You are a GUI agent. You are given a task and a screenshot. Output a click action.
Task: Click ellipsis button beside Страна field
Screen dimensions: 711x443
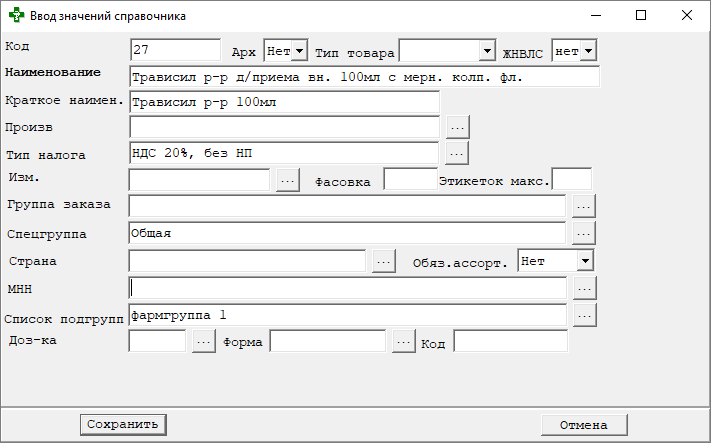(384, 261)
